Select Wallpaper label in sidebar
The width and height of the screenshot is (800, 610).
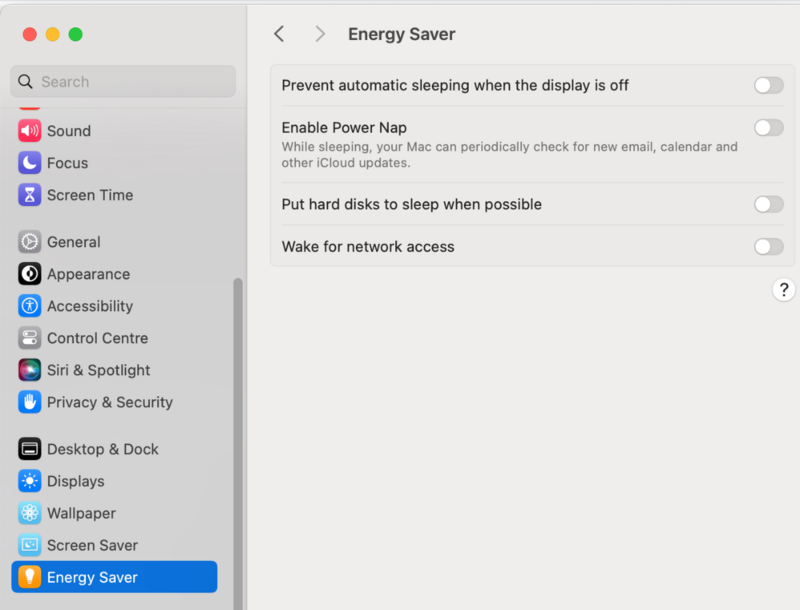(81, 514)
